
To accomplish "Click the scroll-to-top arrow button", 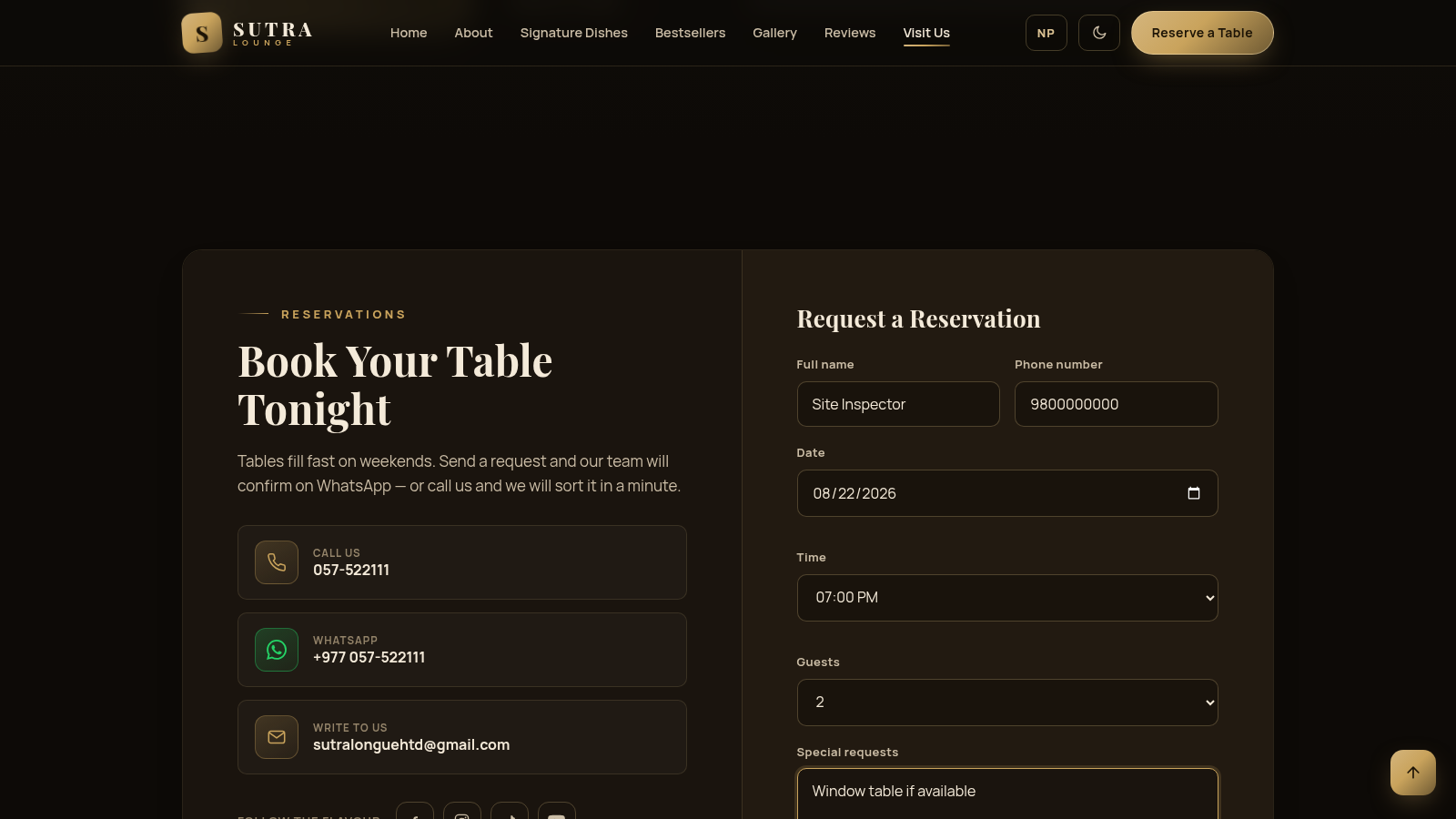I will [1413, 773].
